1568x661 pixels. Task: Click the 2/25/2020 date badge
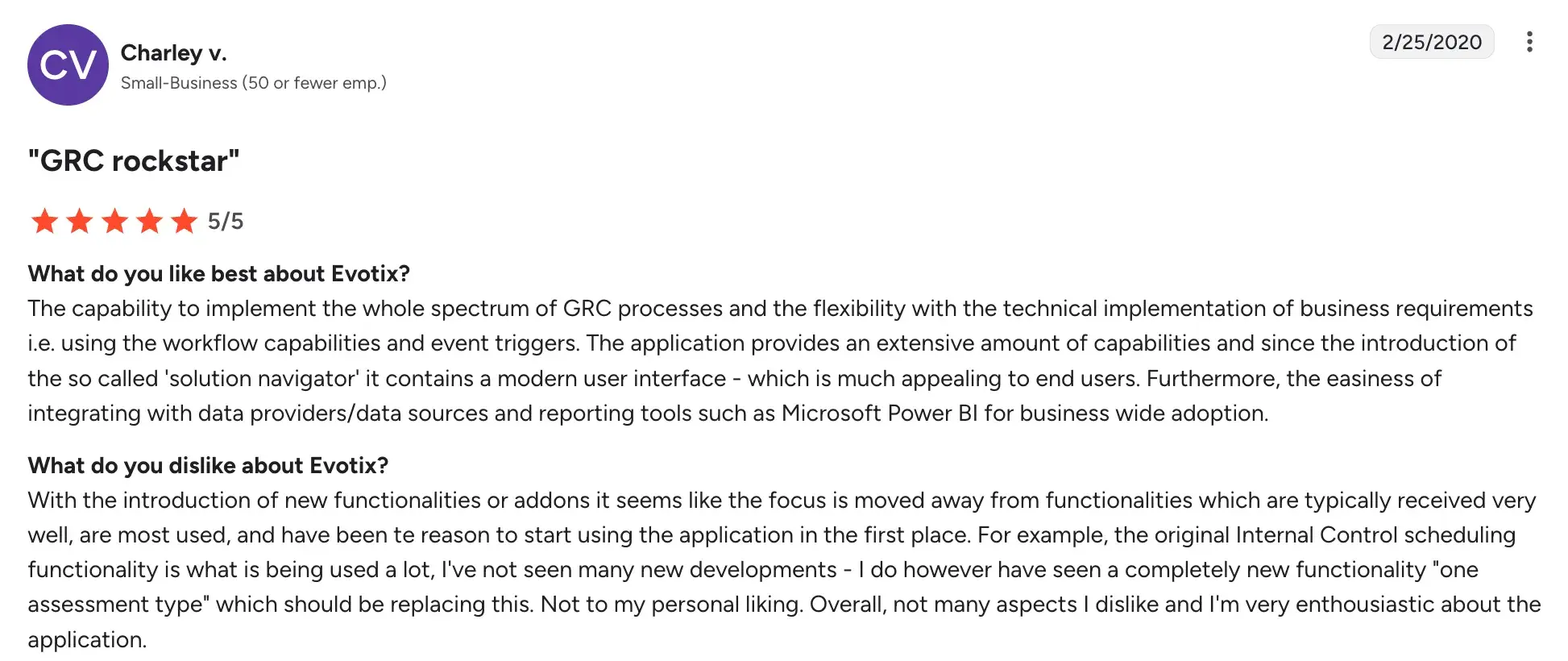click(x=1431, y=42)
